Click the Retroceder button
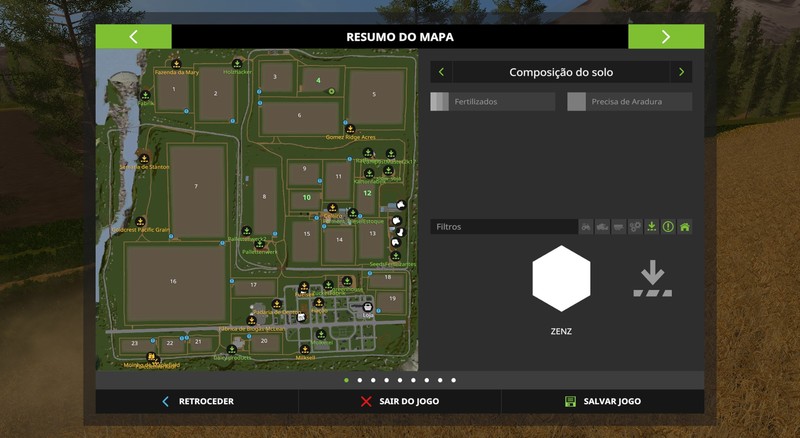 pos(198,401)
